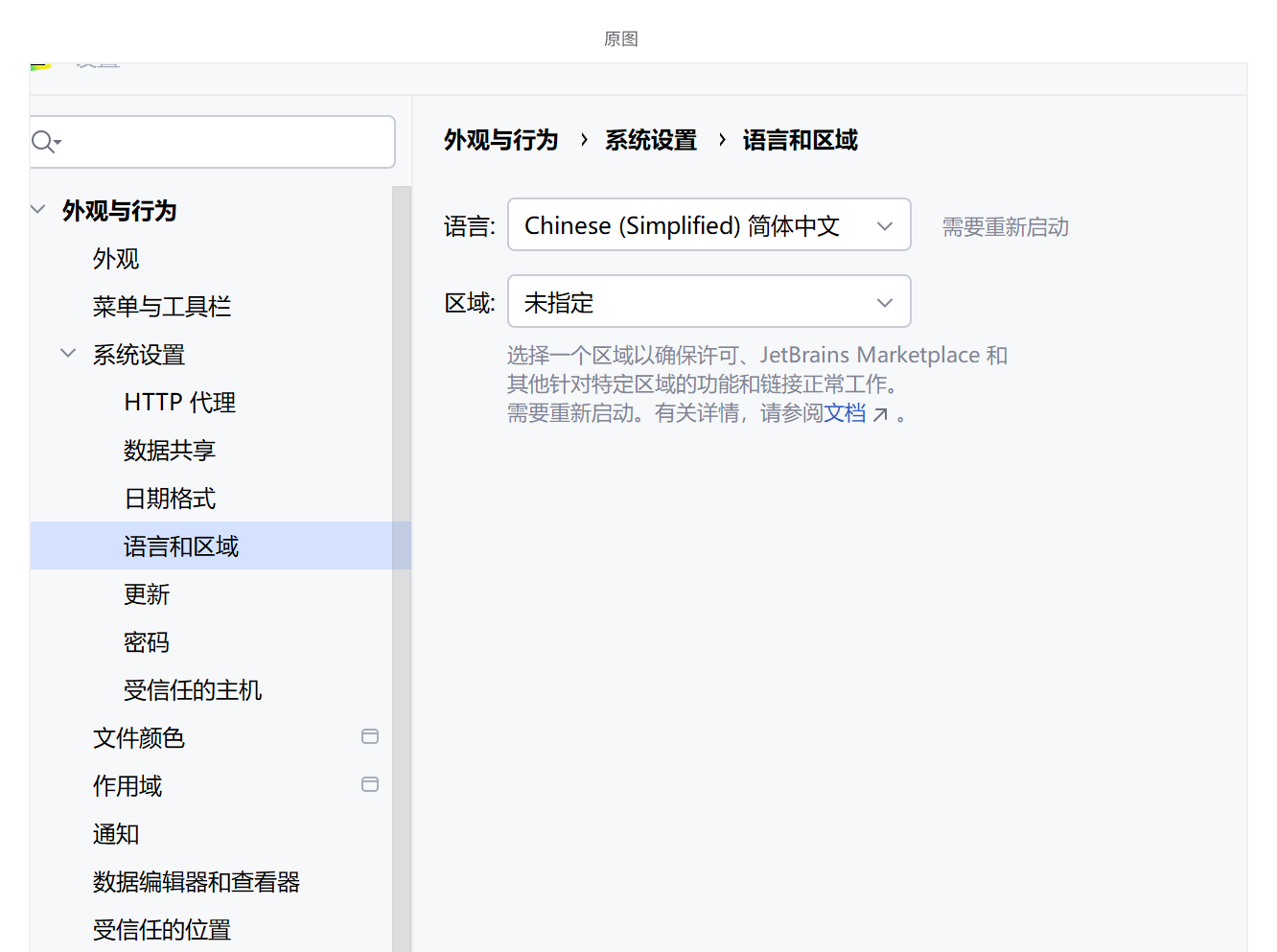Screen dimensions: 1277x952
Task: Open the 区域 dropdown showing 未指定
Action: [708, 302]
